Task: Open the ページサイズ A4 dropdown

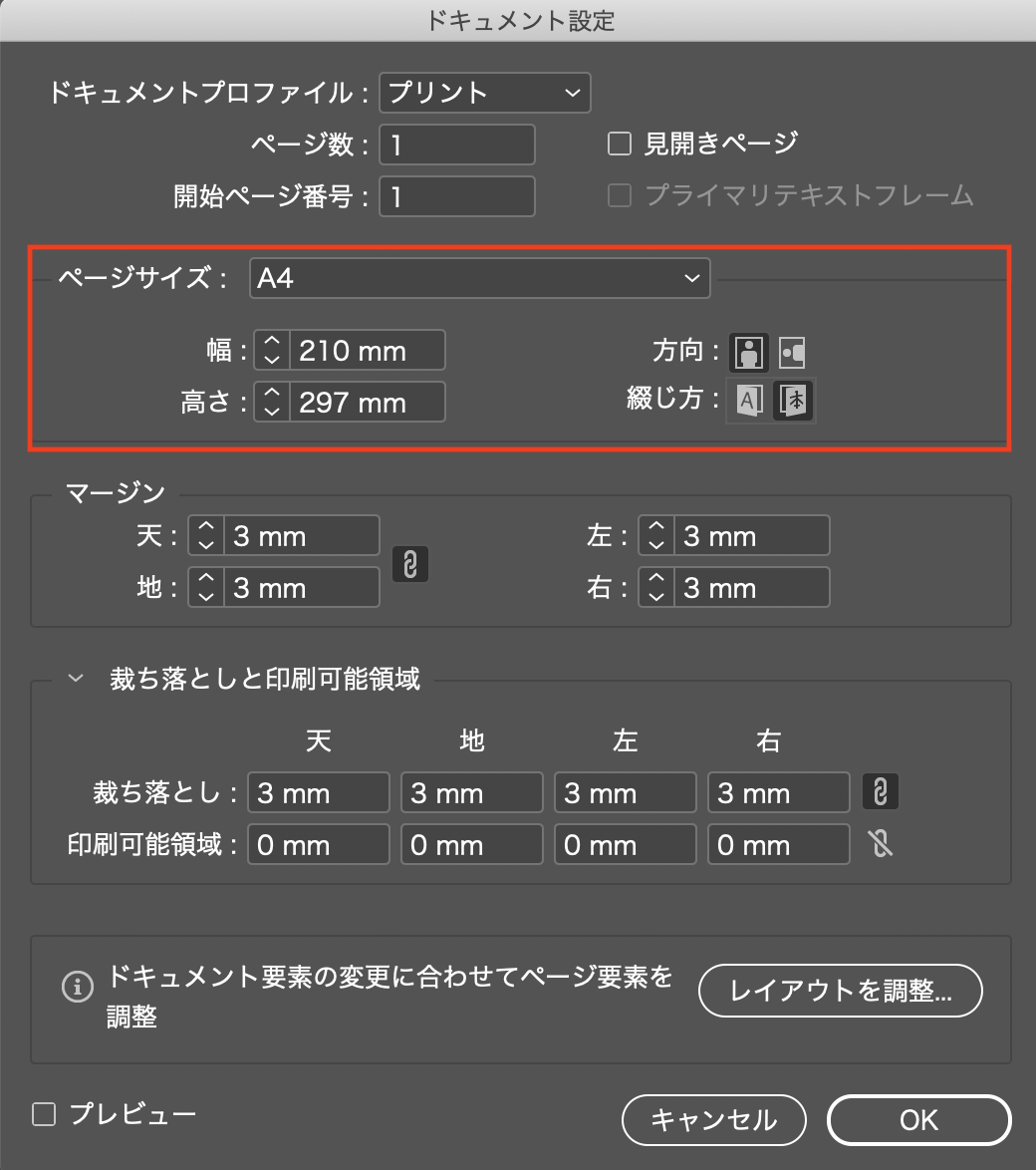Action: pos(479,279)
